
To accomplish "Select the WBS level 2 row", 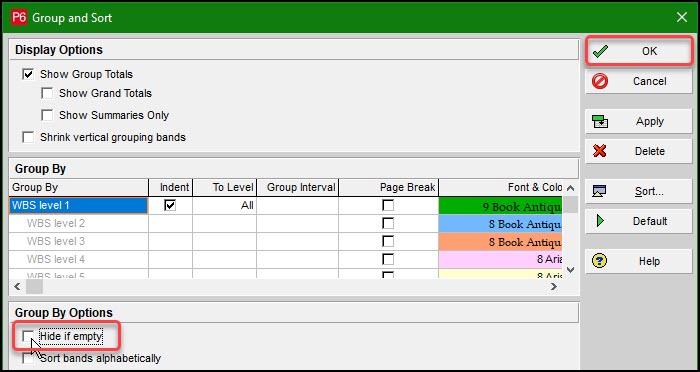I will coord(79,223).
